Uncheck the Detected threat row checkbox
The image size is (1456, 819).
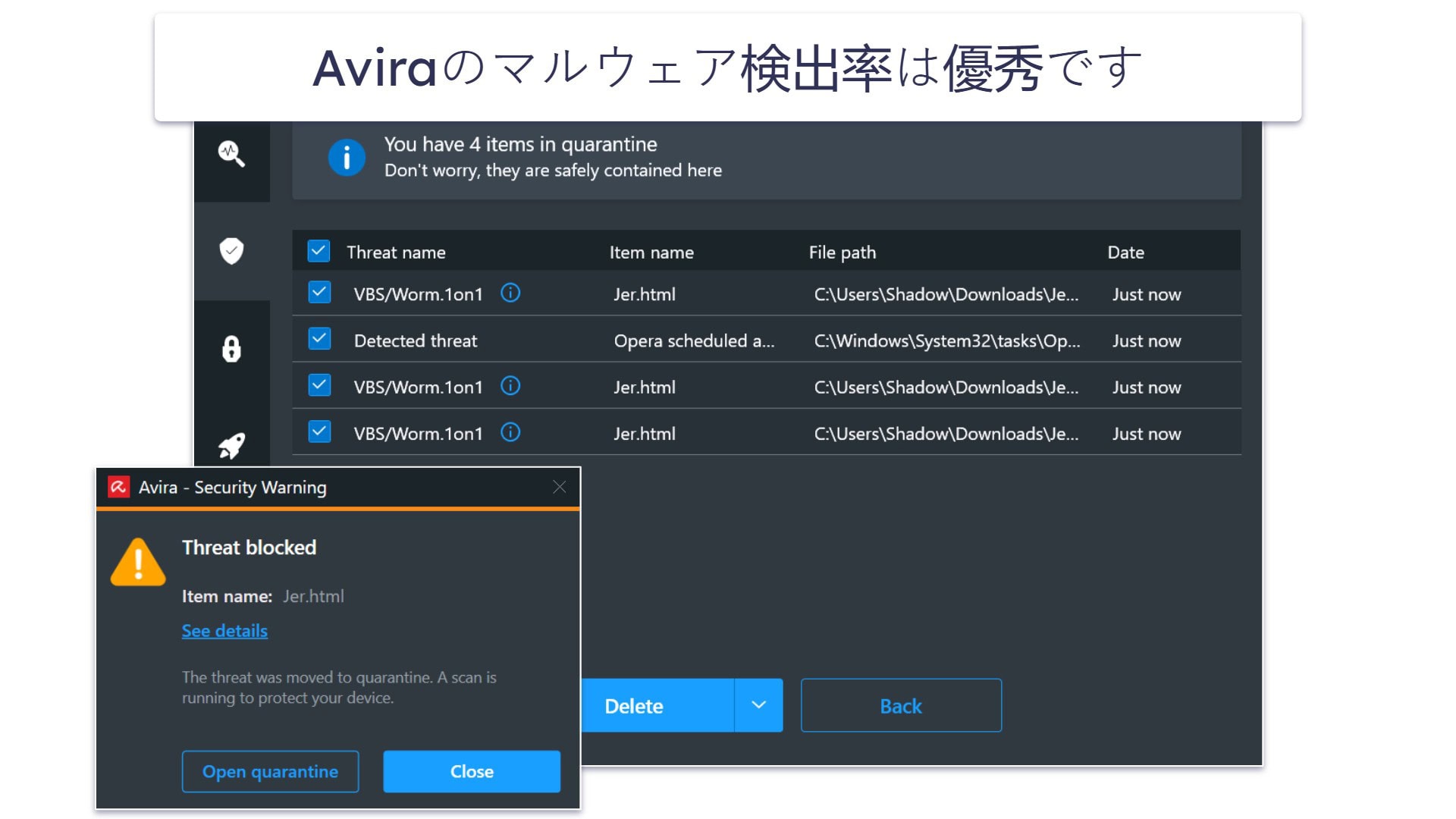pyautogui.click(x=319, y=339)
